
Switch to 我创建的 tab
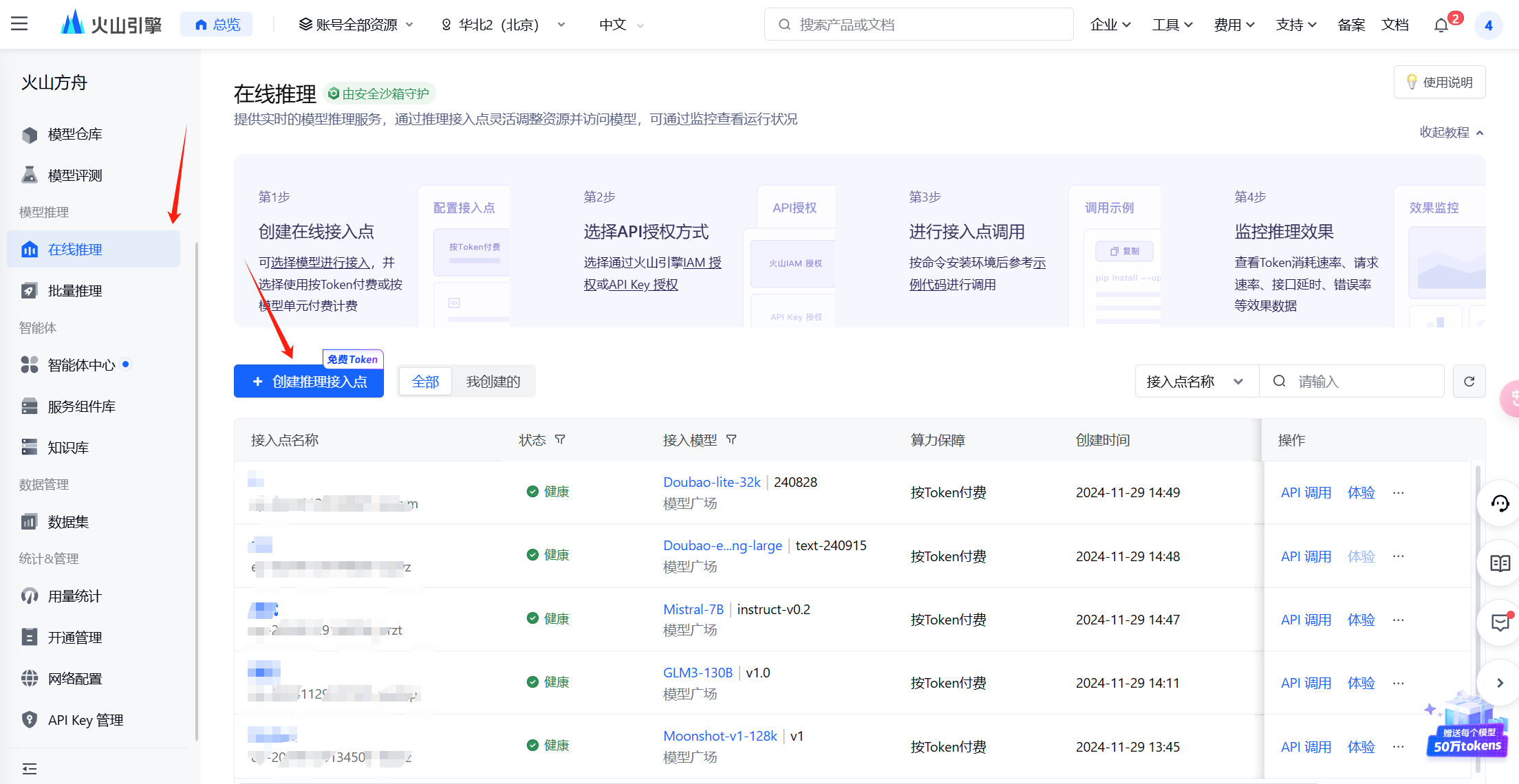(x=493, y=382)
